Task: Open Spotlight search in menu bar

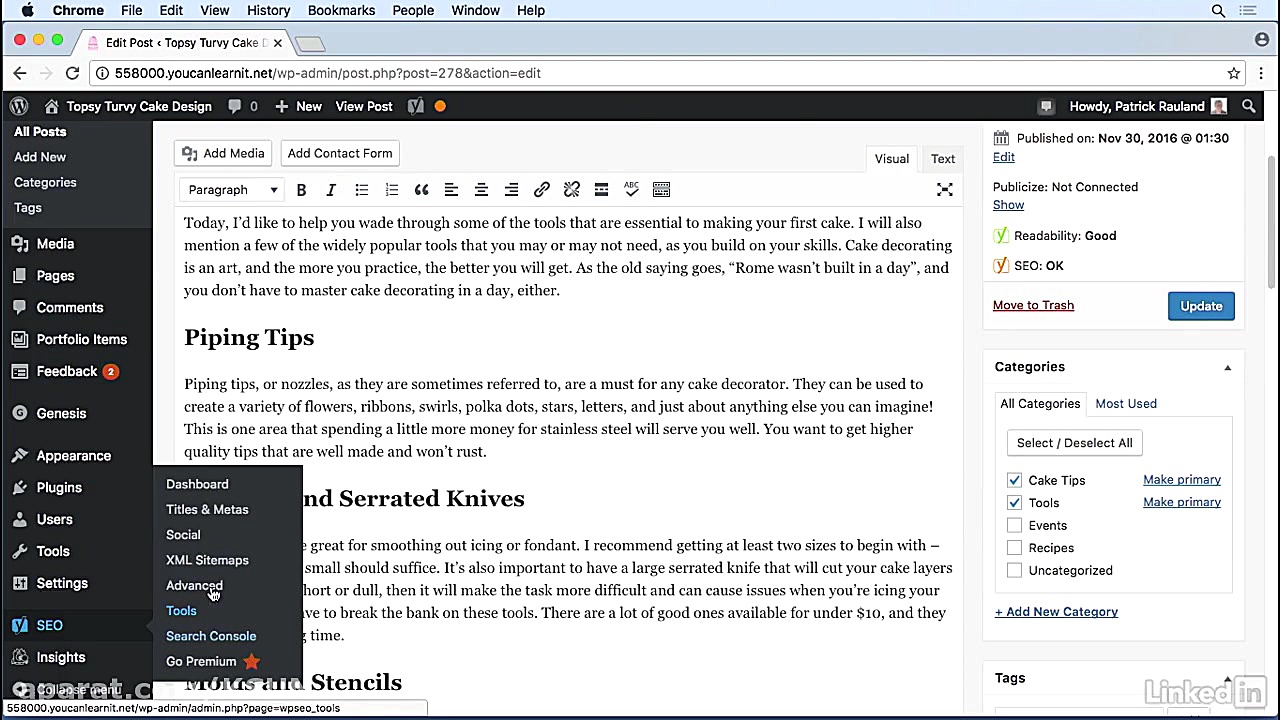Action: click(1218, 10)
